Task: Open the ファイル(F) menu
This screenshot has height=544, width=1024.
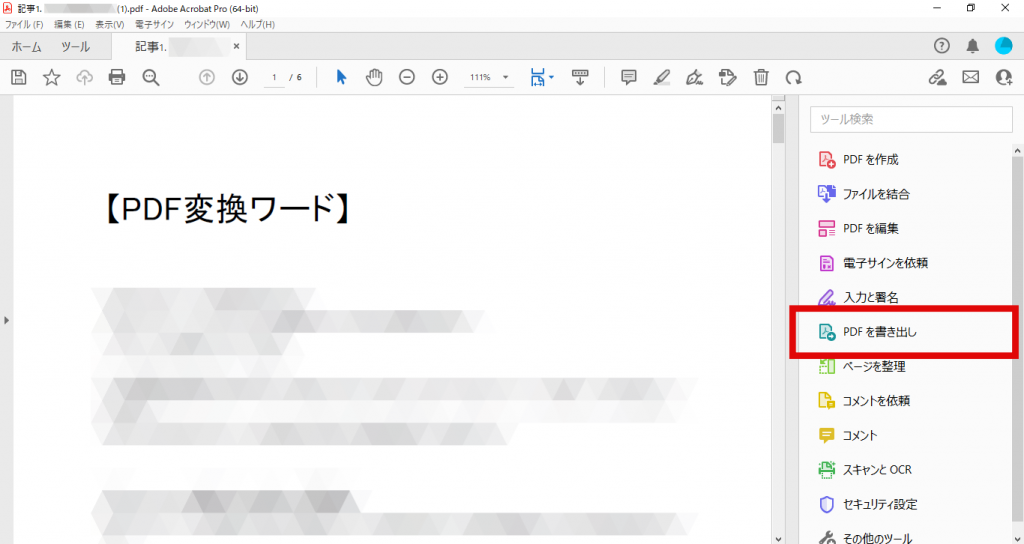Action: [24, 24]
